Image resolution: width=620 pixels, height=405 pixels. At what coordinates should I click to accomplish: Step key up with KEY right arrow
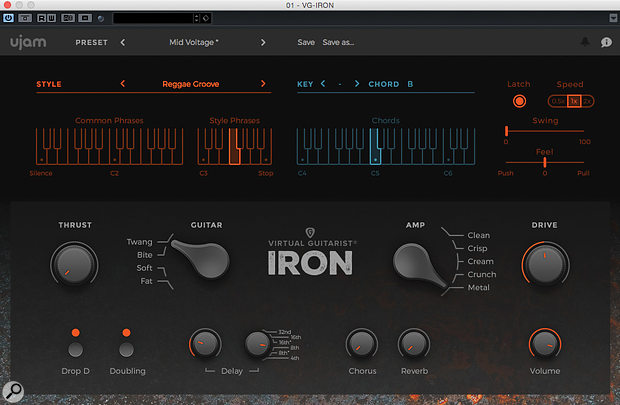(x=357, y=84)
